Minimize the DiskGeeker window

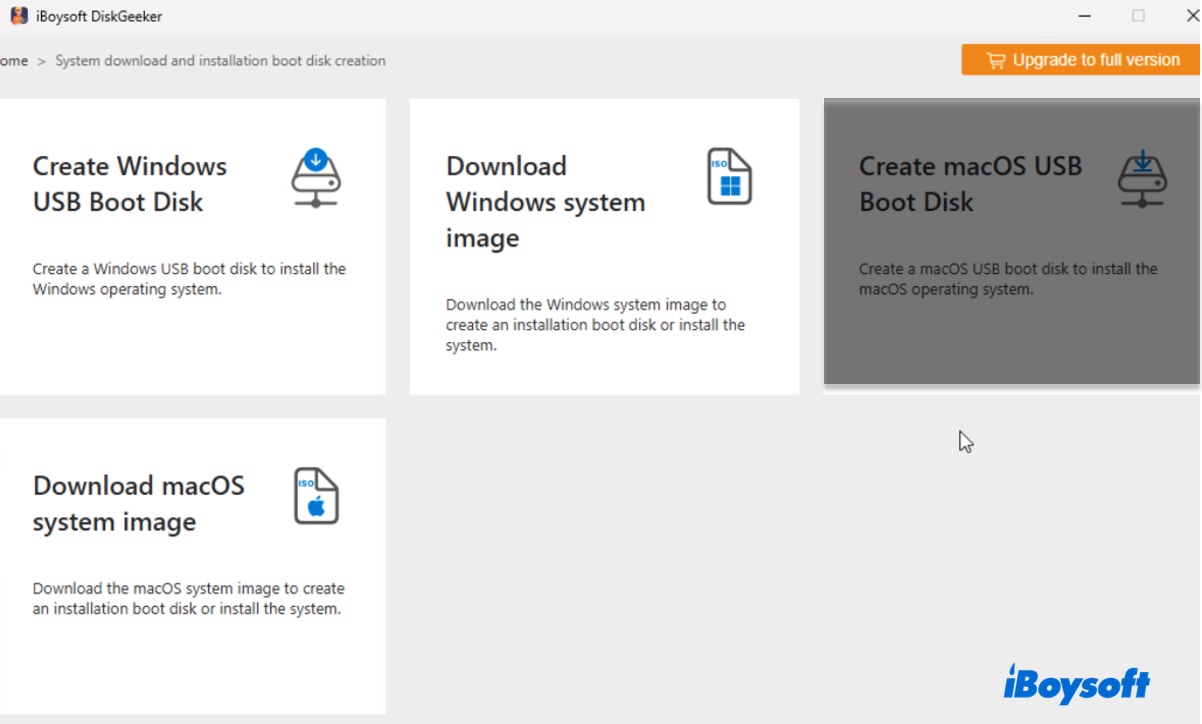coord(1083,16)
